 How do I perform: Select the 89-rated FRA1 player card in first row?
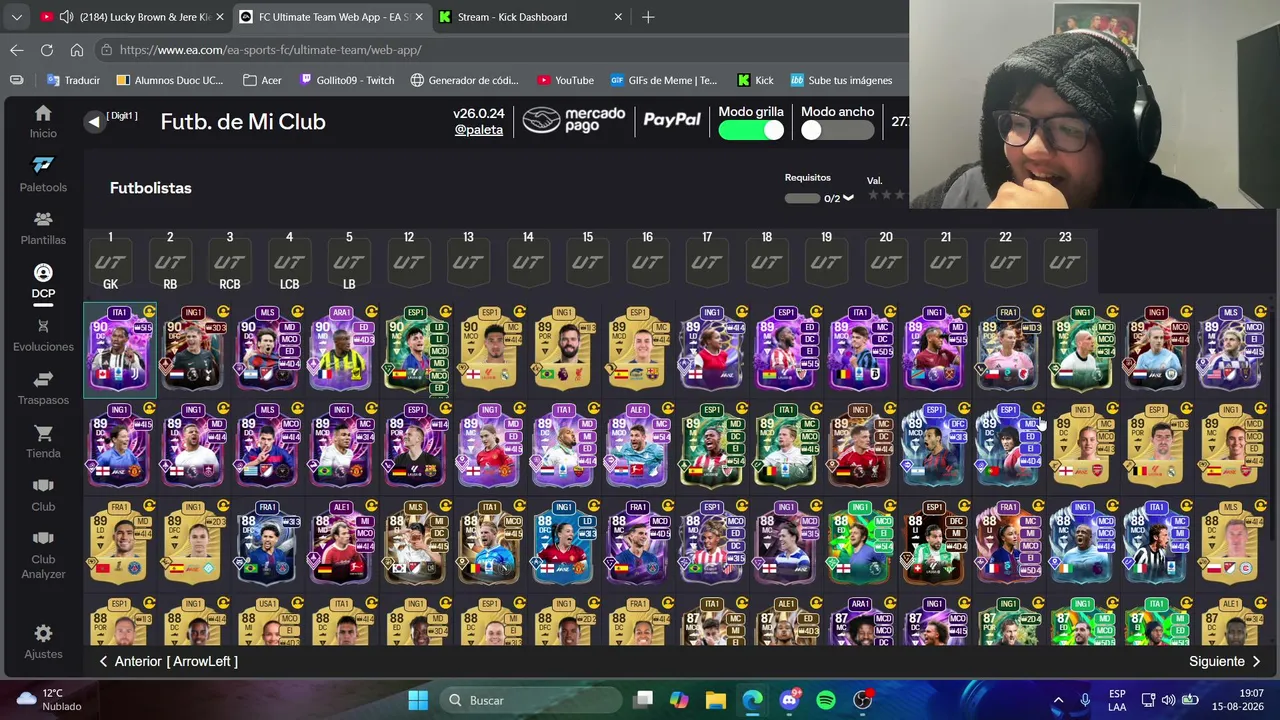pyautogui.click(x=1009, y=350)
